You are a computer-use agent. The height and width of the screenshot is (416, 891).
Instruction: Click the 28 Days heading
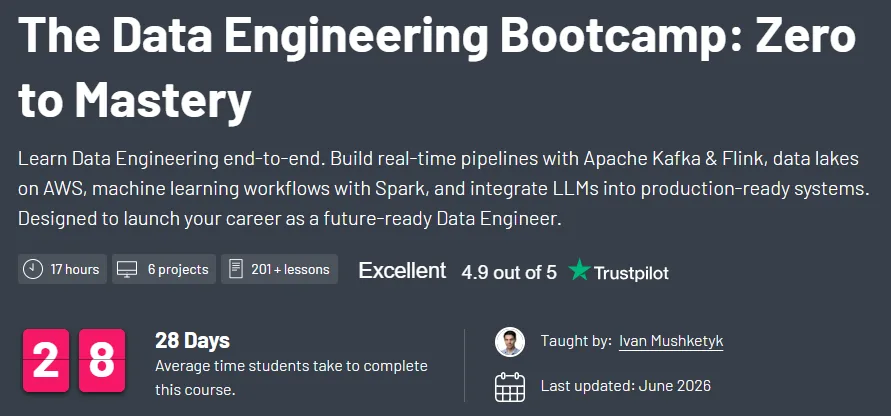tap(193, 340)
